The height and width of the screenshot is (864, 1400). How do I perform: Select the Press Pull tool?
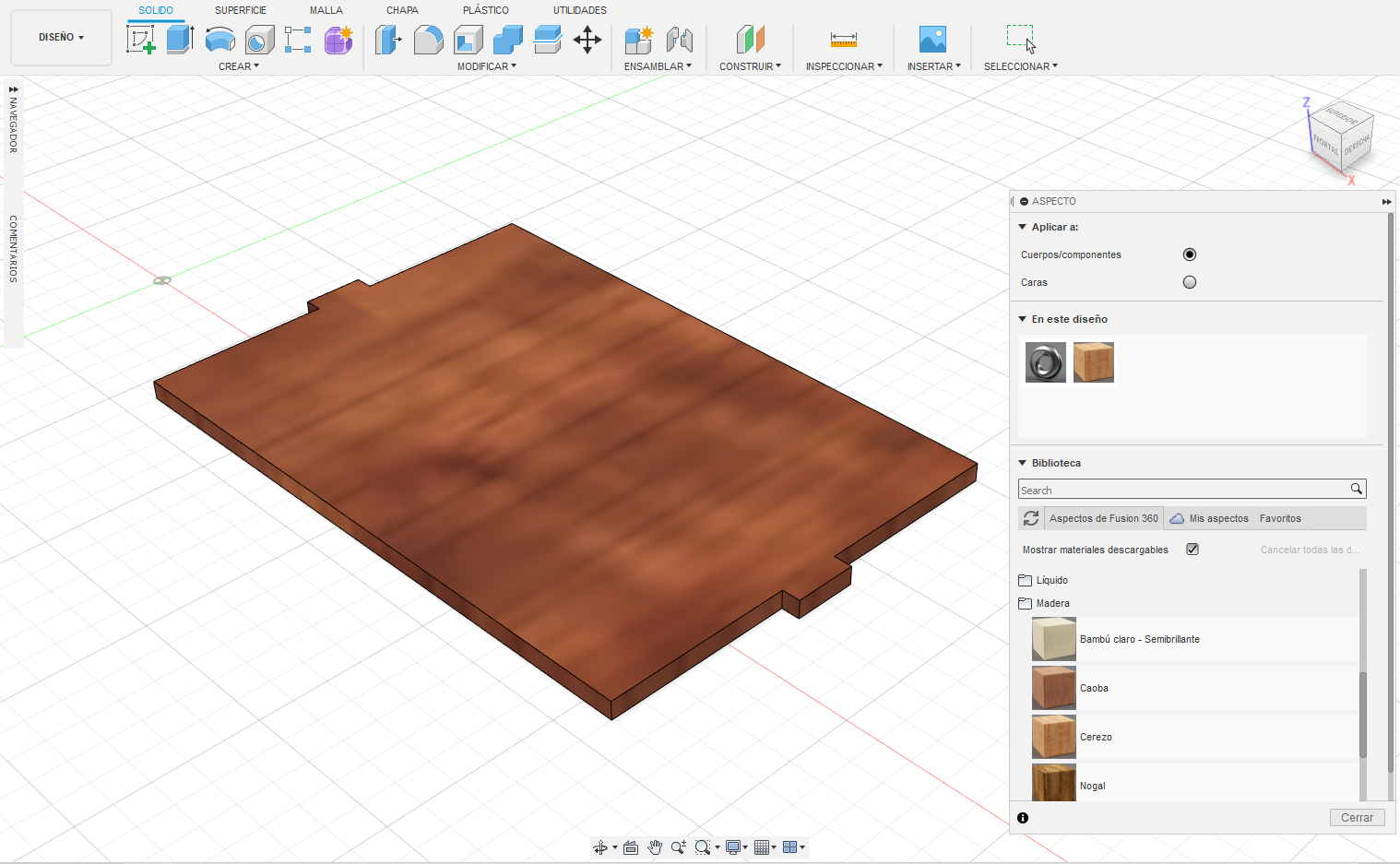388,40
